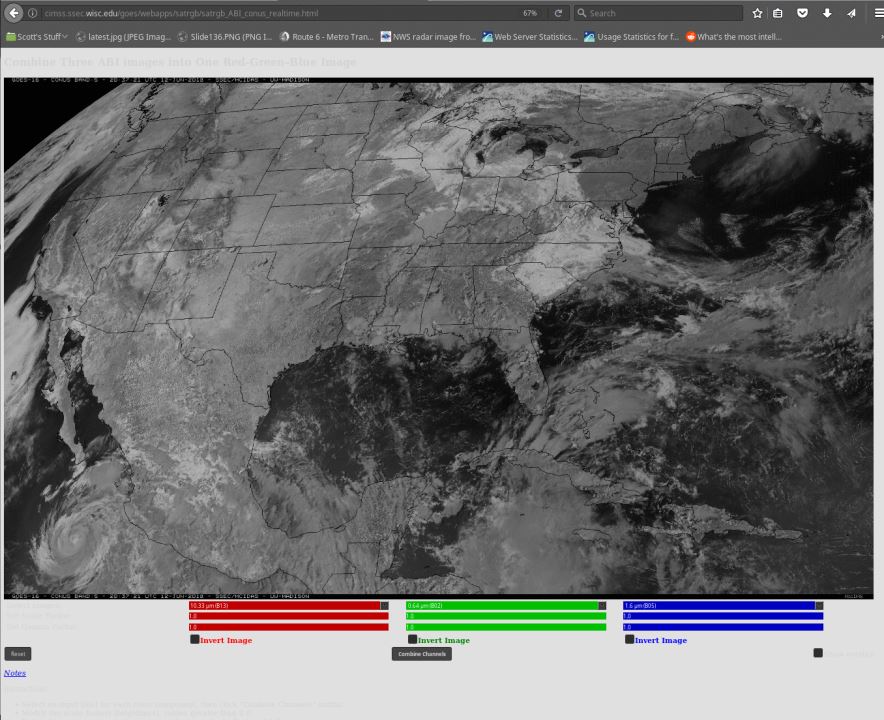
Task: Check the green Invert Image checkbox
Action: tap(412, 639)
